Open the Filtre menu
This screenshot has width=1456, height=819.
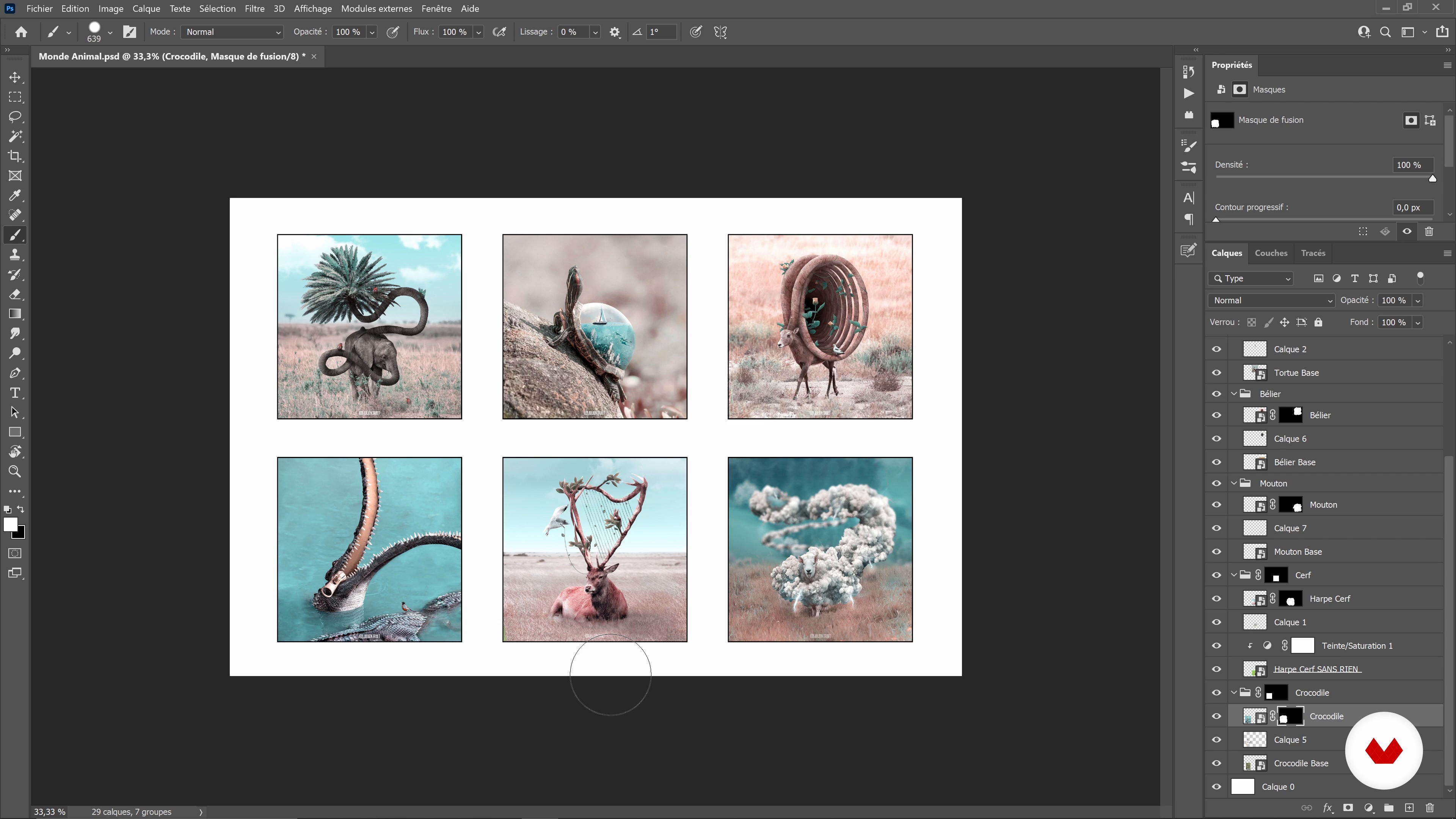(x=254, y=8)
